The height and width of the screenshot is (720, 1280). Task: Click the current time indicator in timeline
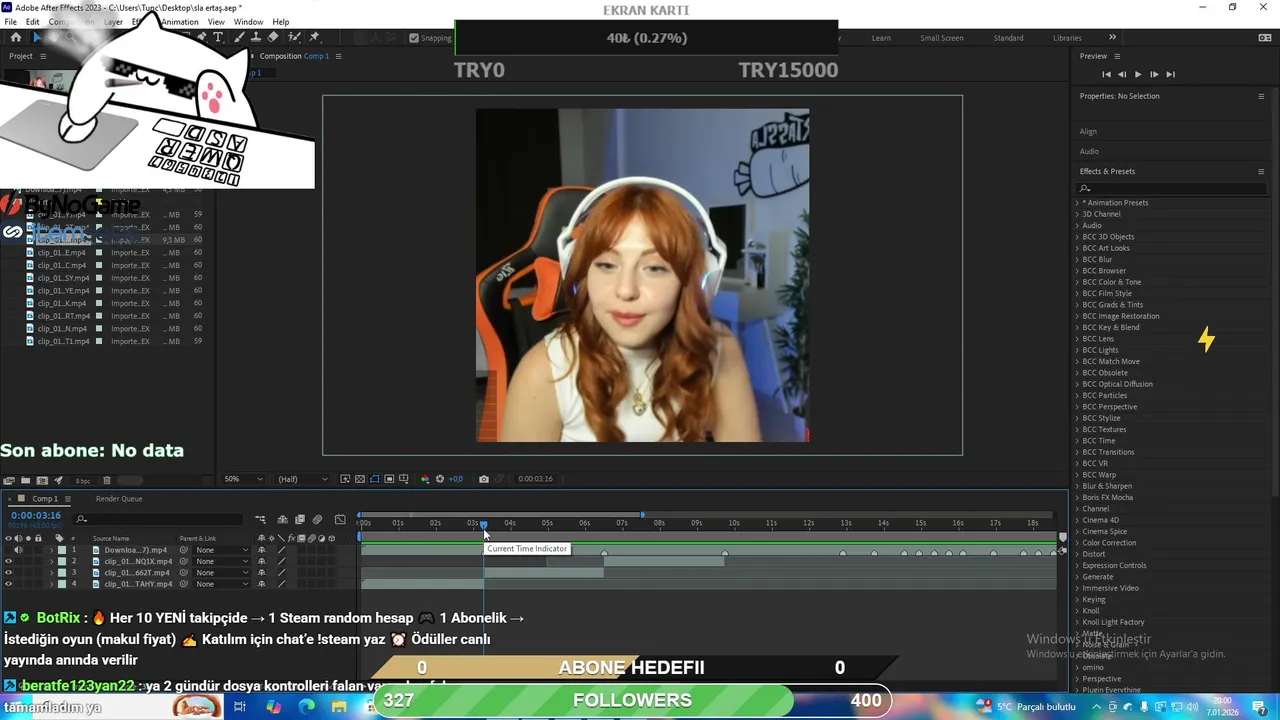483,525
